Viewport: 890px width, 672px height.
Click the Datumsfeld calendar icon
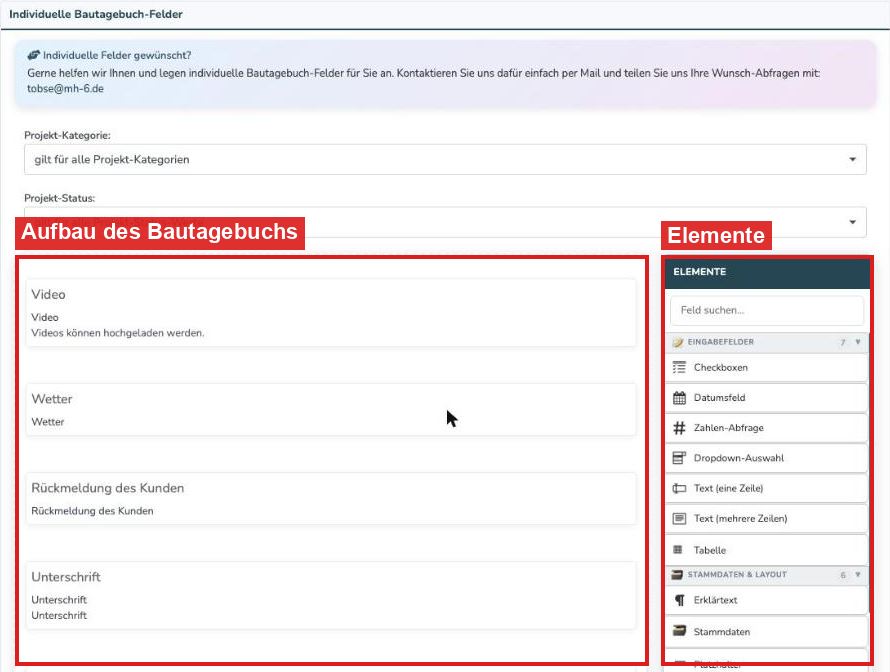pos(679,398)
